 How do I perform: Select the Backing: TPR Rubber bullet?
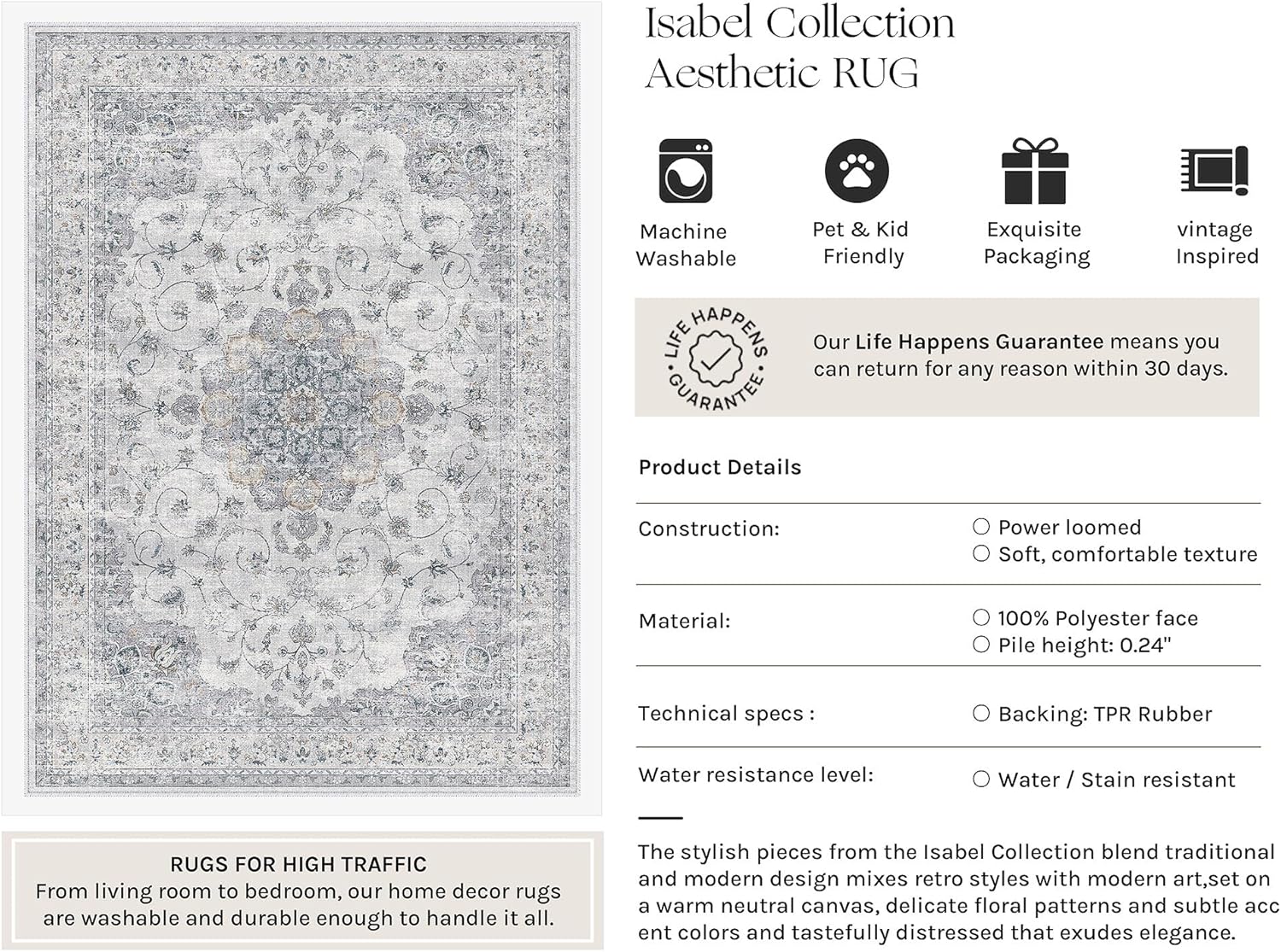click(x=981, y=713)
